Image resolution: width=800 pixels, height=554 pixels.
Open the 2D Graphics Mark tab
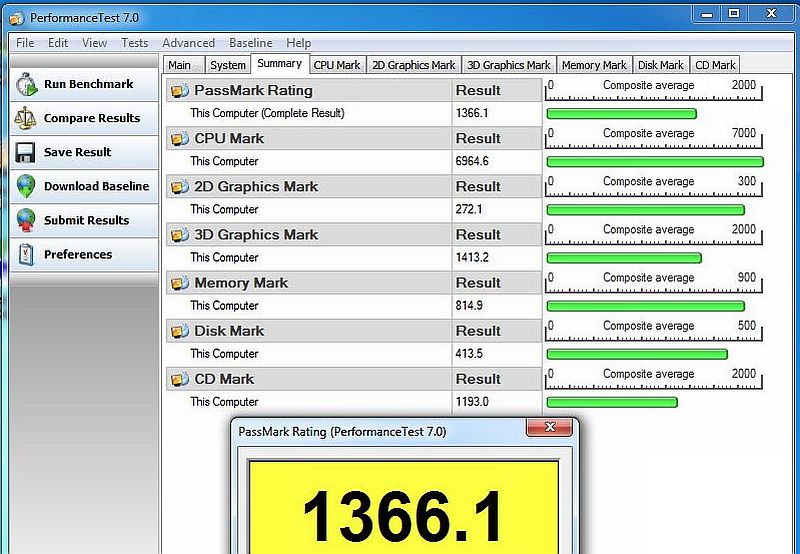[x=414, y=65]
